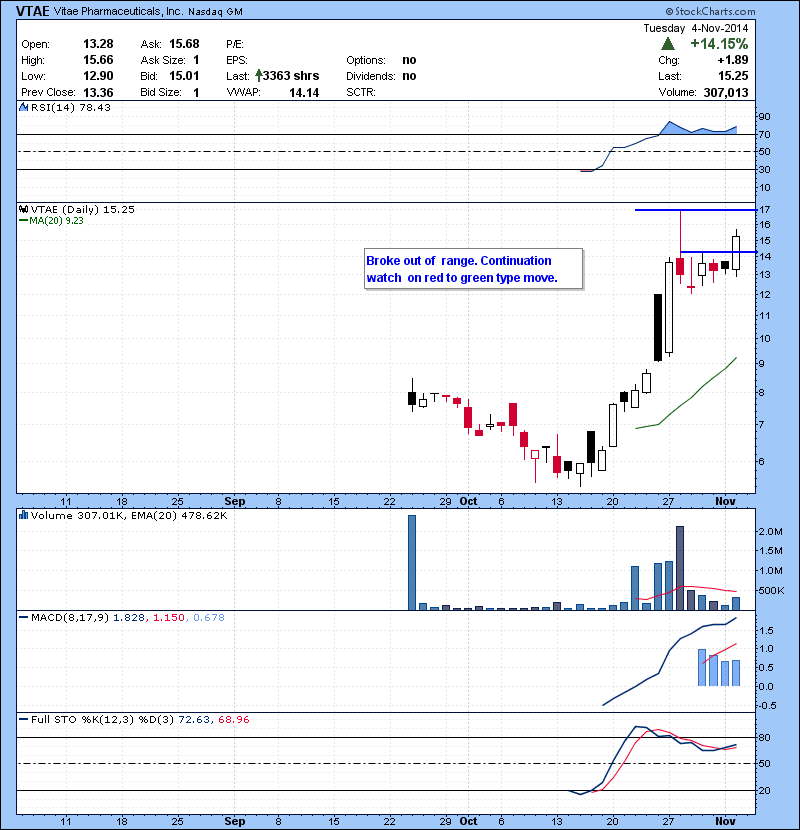Click the RSI(14) legend icon
This screenshot has width=800, height=830.
24,107
